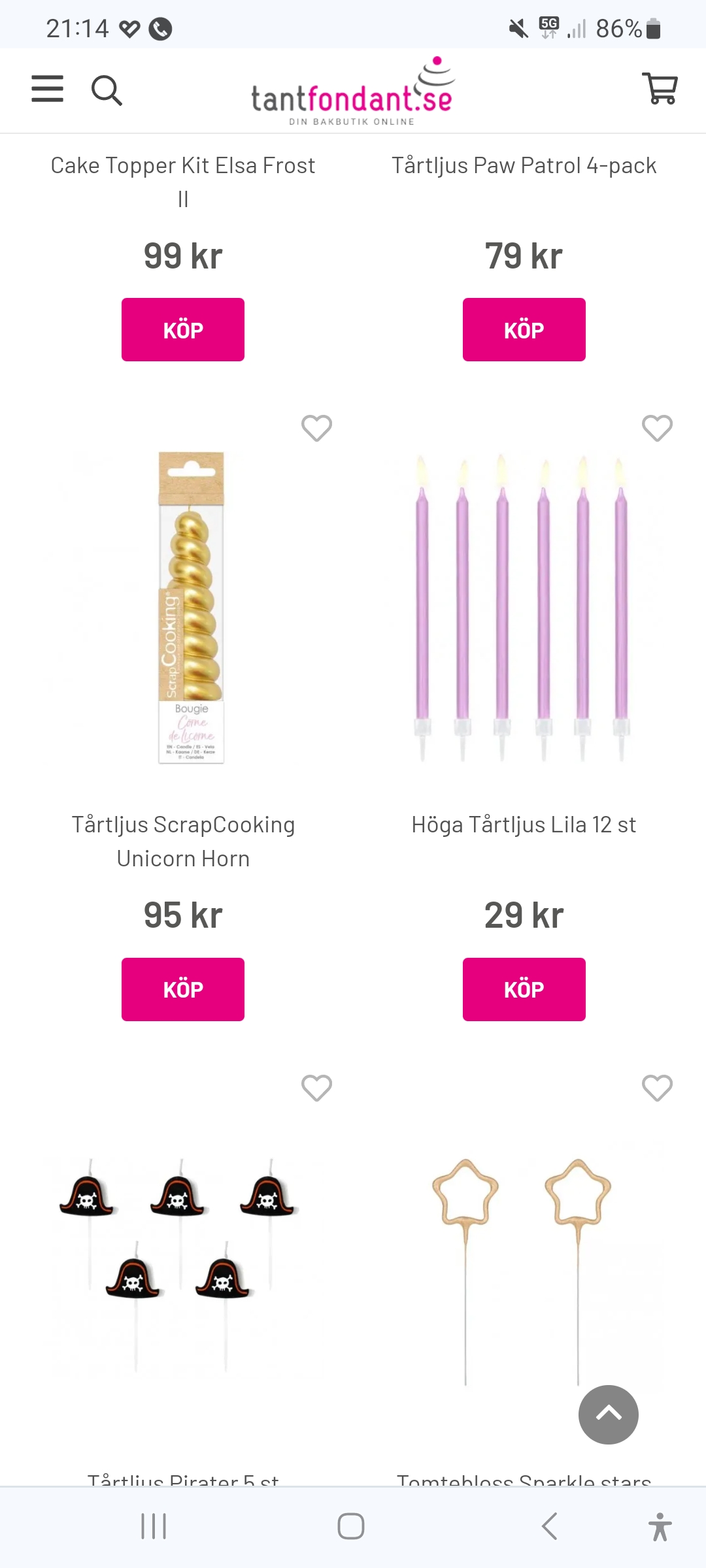Go to tantfondant.se home logo
This screenshot has width=706, height=1568.
pyautogui.click(x=352, y=91)
